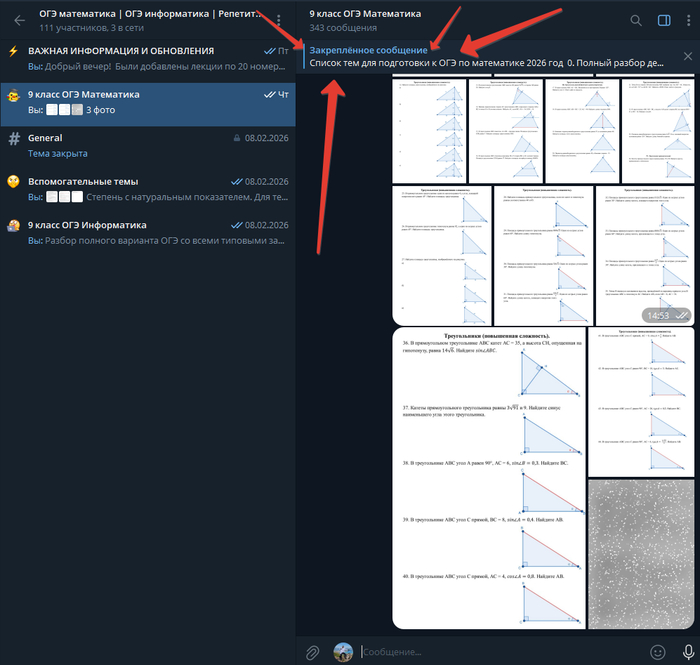This screenshot has width=700, height=665.
Task: Open the Вспомогательные темы topic
Action: [x=148, y=189]
